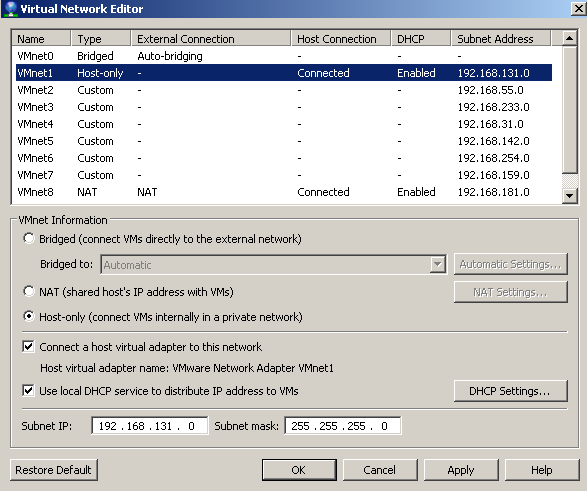Toggle Connect a host virtual adapter checkbox
The height and width of the screenshot is (491, 587).
click(x=28, y=347)
